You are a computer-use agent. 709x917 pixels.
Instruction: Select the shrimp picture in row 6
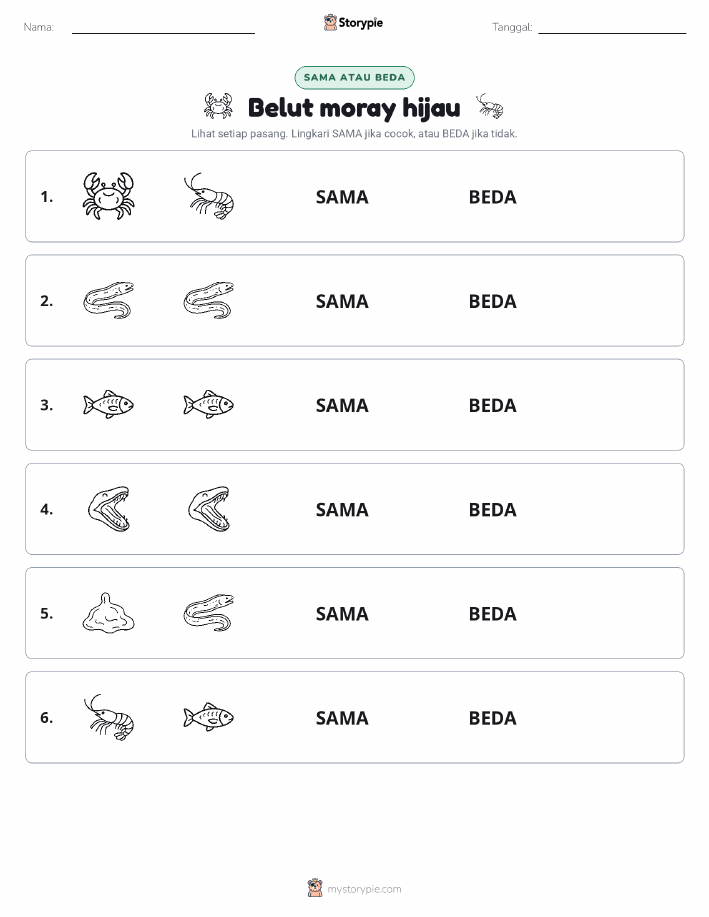click(x=108, y=717)
